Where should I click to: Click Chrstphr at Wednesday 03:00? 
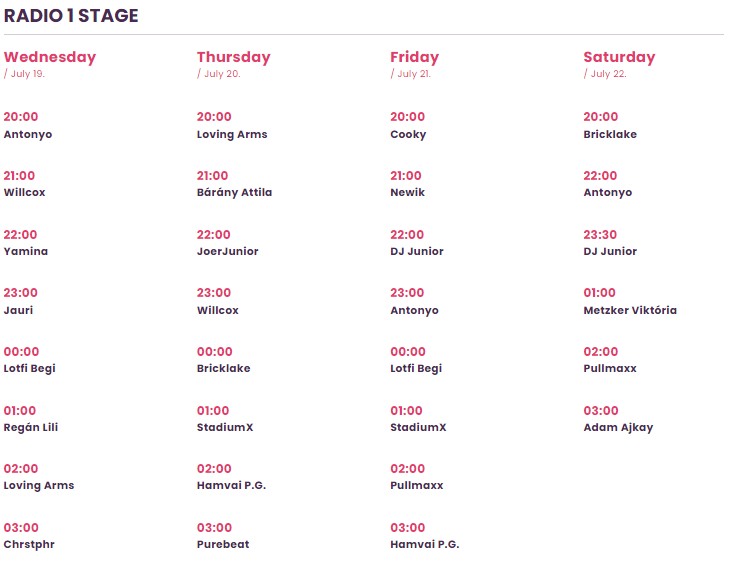pos(28,544)
